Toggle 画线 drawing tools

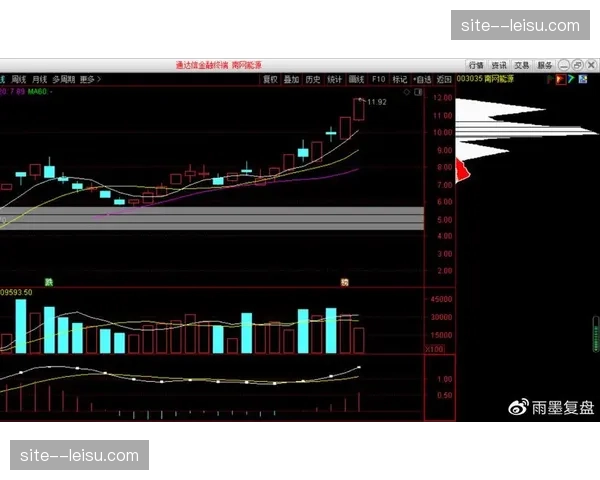point(356,79)
